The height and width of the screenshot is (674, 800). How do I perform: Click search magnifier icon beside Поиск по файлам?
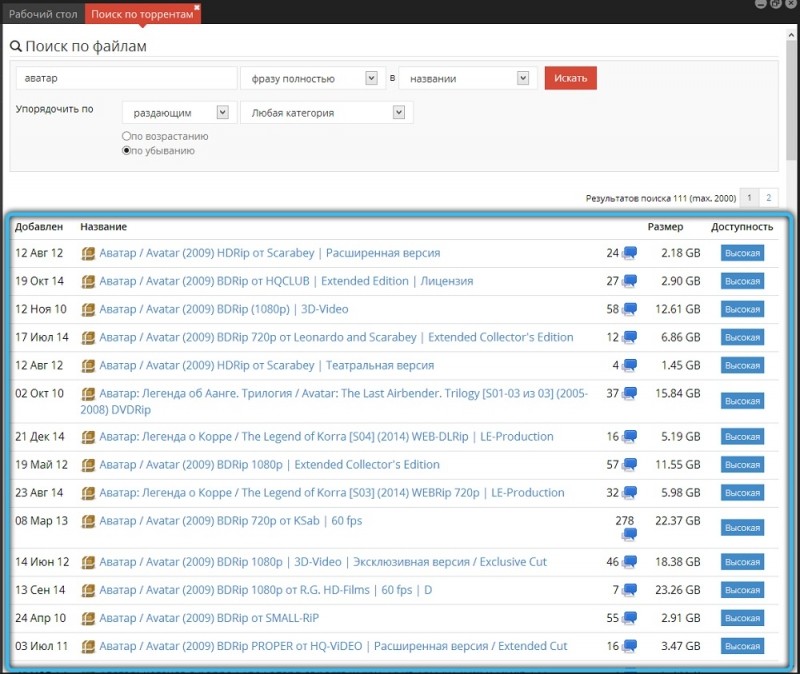click(16, 46)
